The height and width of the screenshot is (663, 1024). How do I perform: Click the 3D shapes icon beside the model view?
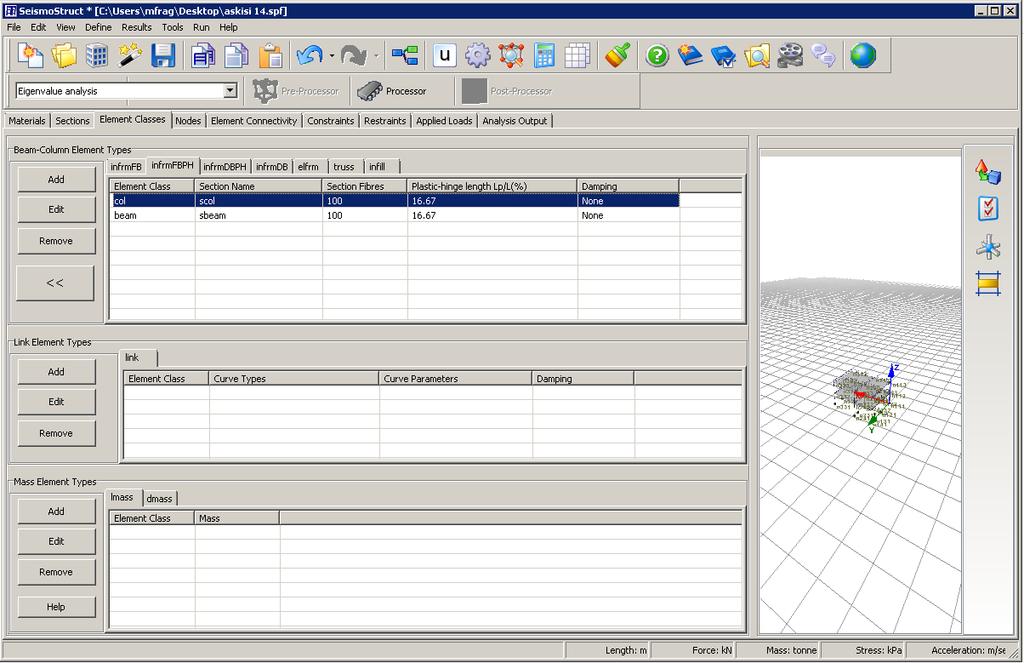click(988, 172)
